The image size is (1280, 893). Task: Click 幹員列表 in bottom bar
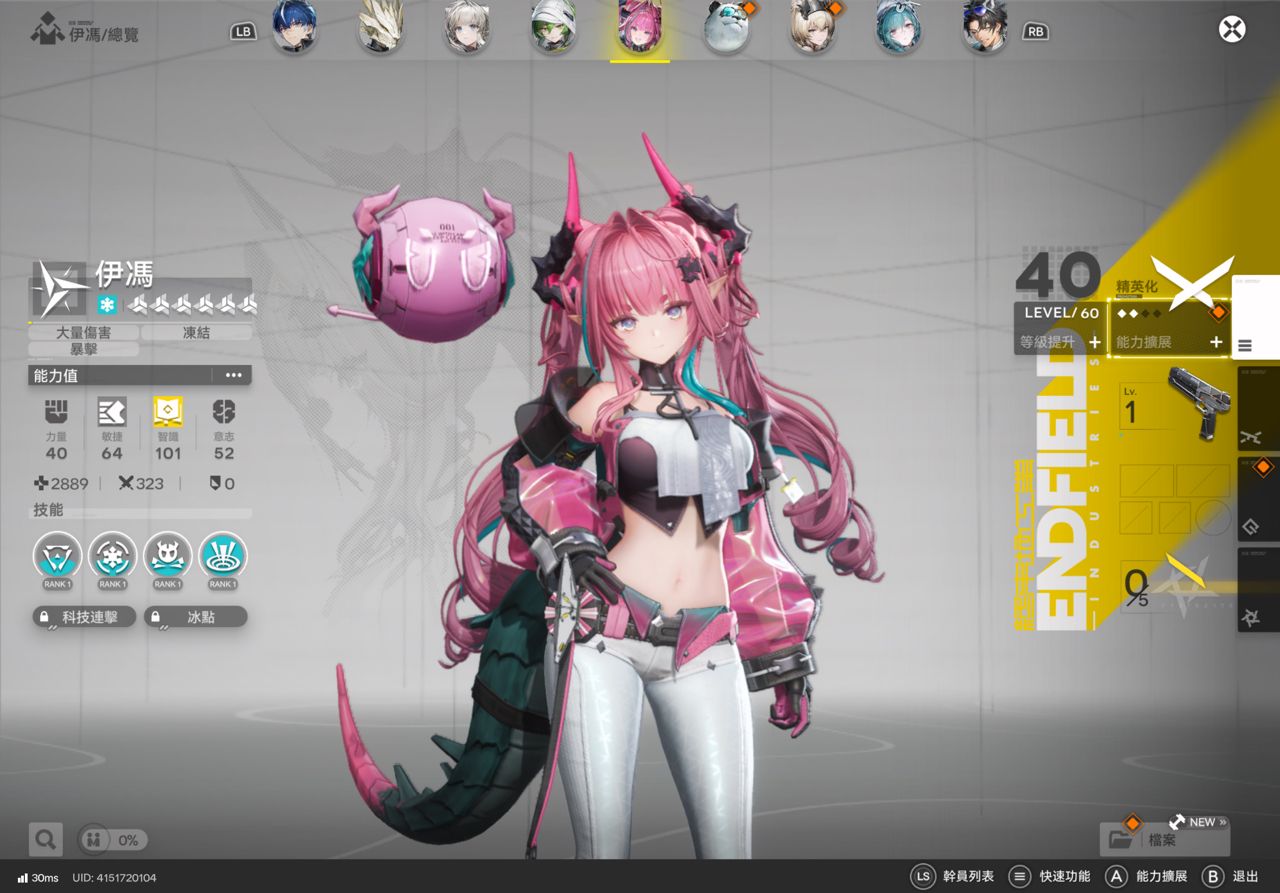[953, 876]
